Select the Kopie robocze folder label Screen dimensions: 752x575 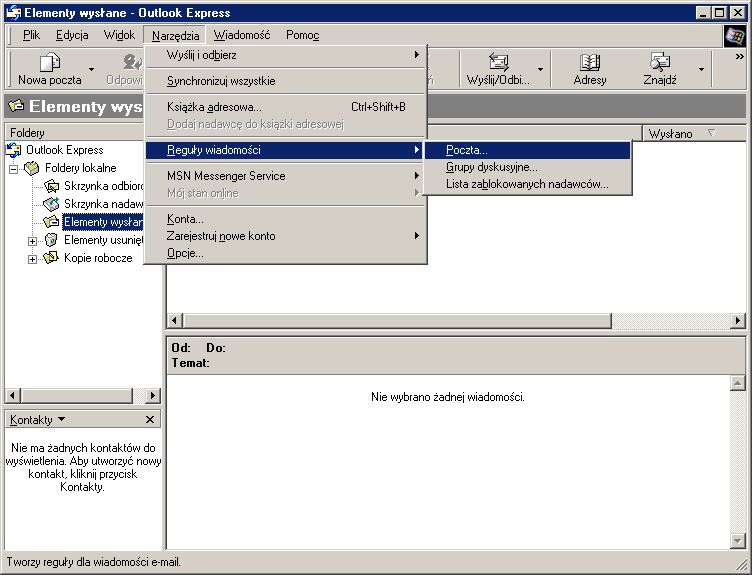[x=98, y=258]
